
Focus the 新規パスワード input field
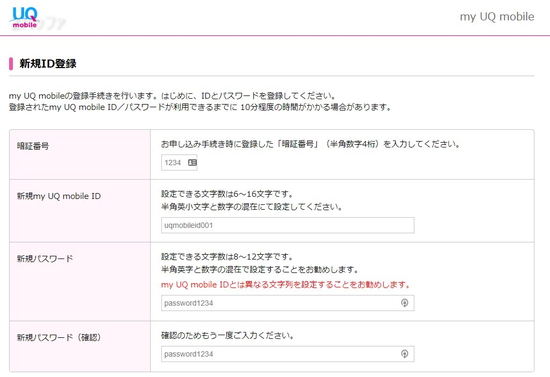pyautogui.click(x=288, y=303)
